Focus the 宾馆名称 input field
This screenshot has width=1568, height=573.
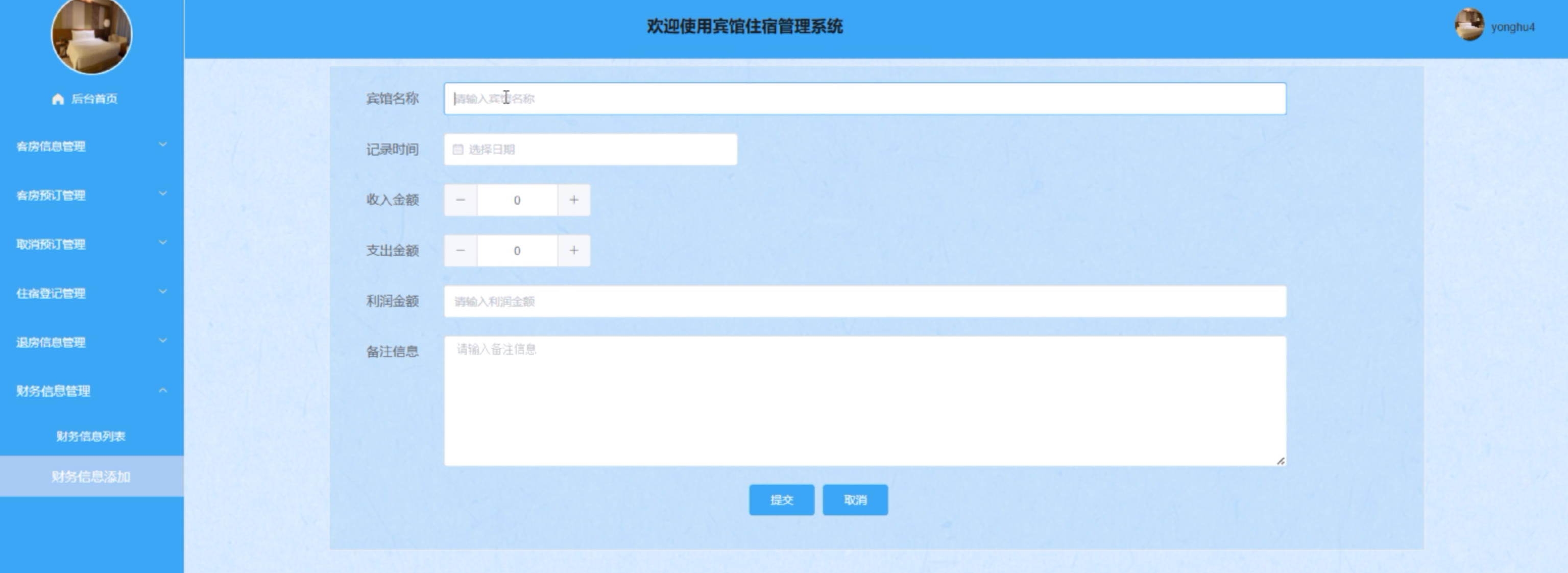pyautogui.click(x=864, y=99)
